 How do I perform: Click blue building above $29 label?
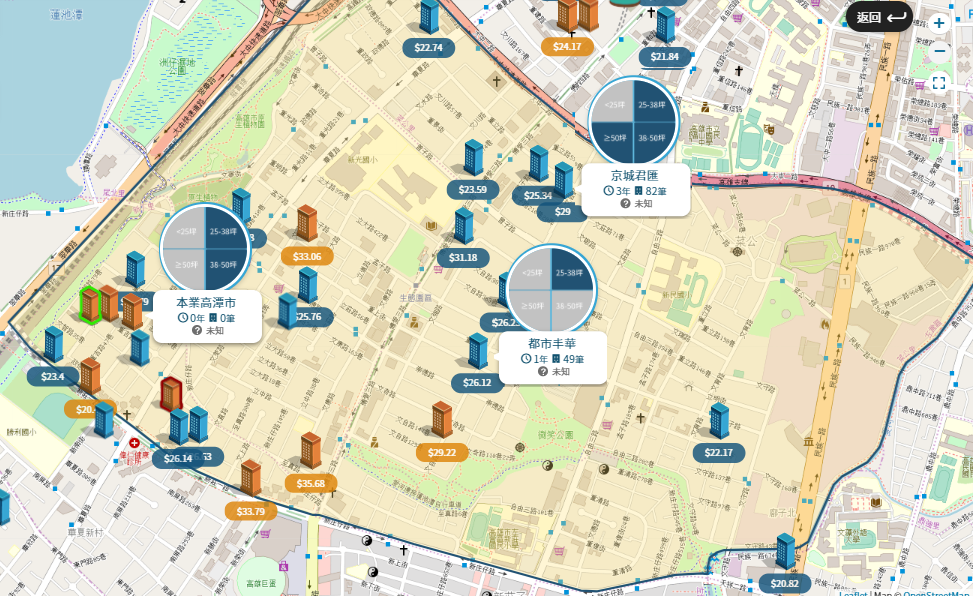click(x=563, y=180)
